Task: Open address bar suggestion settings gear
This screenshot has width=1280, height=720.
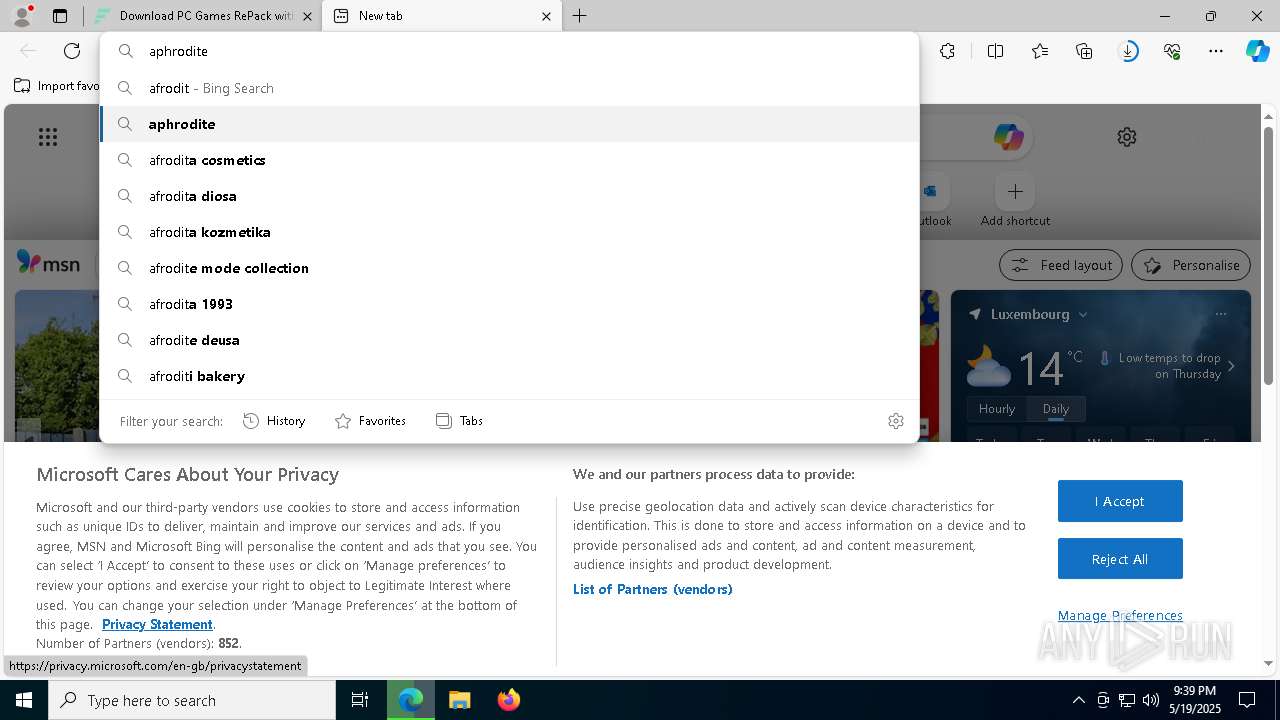Action: tap(896, 421)
